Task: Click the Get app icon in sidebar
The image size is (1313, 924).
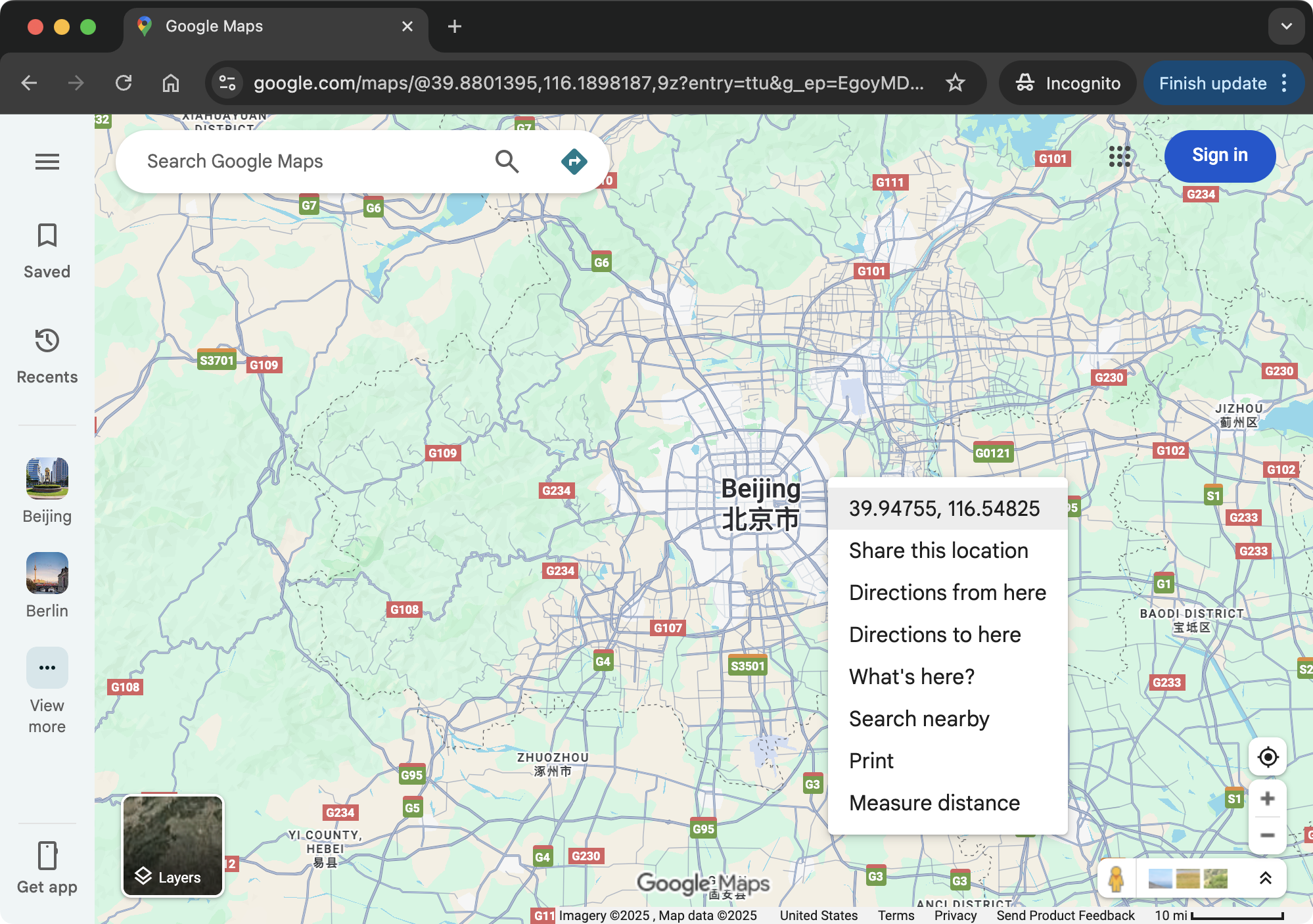Action: pyautogui.click(x=47, y=856)
